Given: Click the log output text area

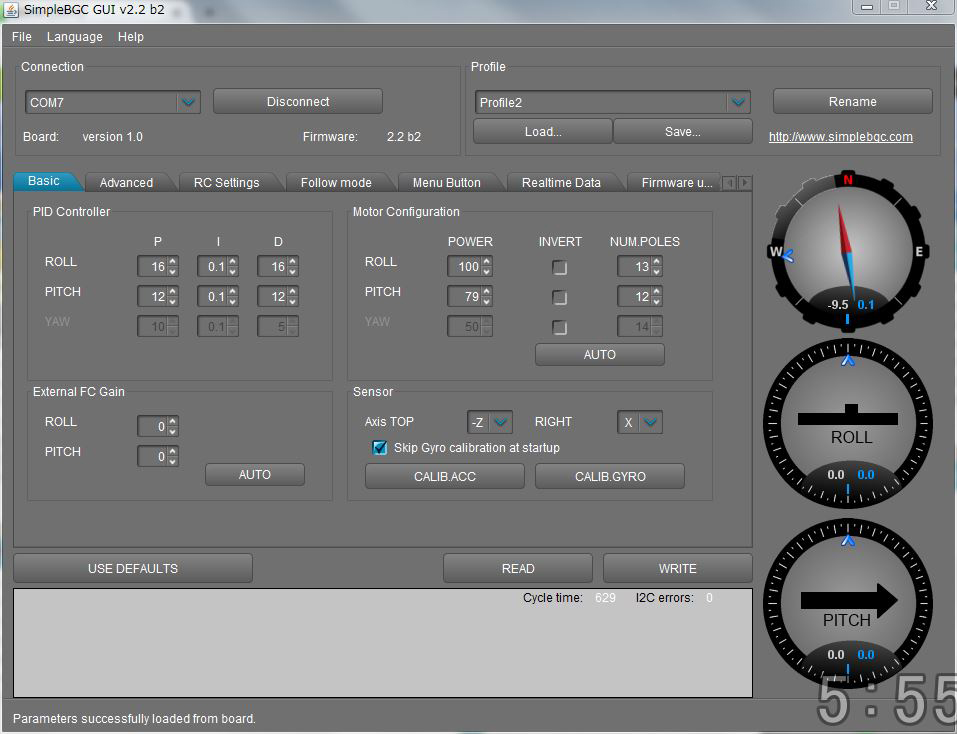Looking at the screenshot, I should click(x=383, y=643).
